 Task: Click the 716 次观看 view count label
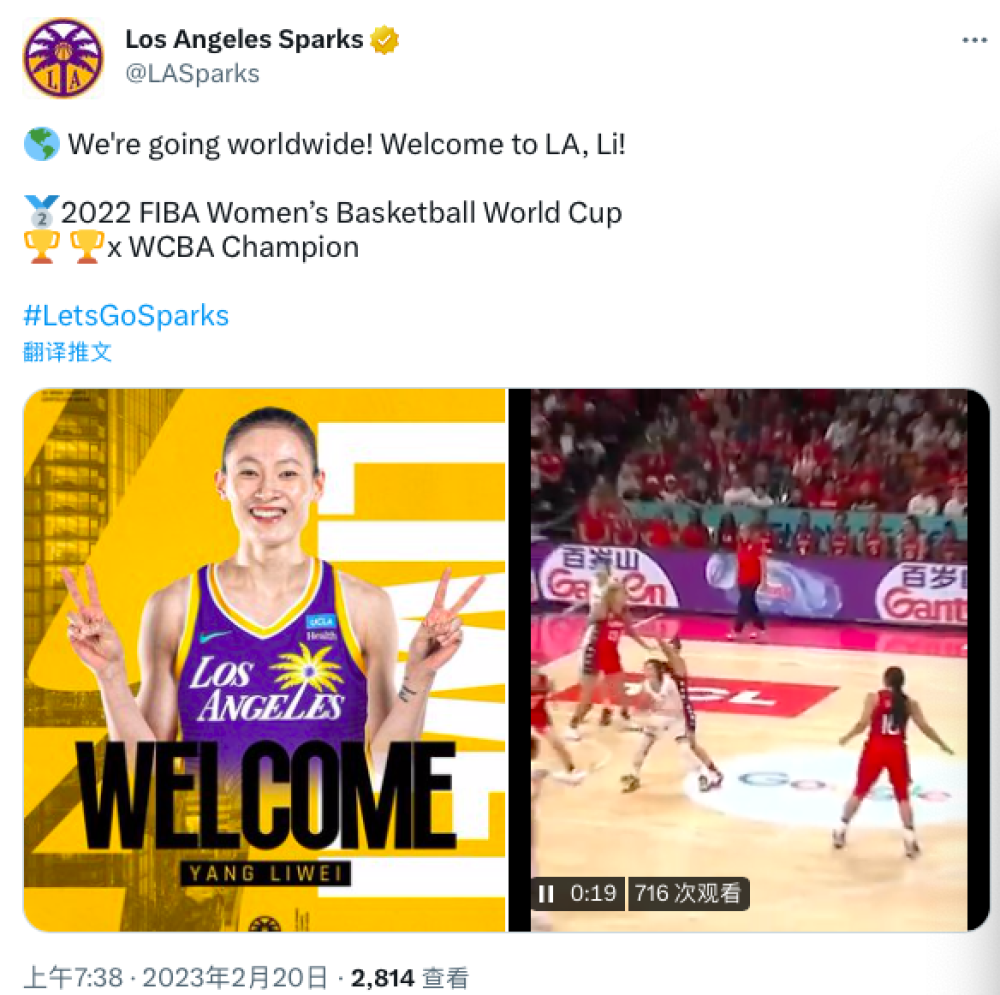tap(688, 893)
